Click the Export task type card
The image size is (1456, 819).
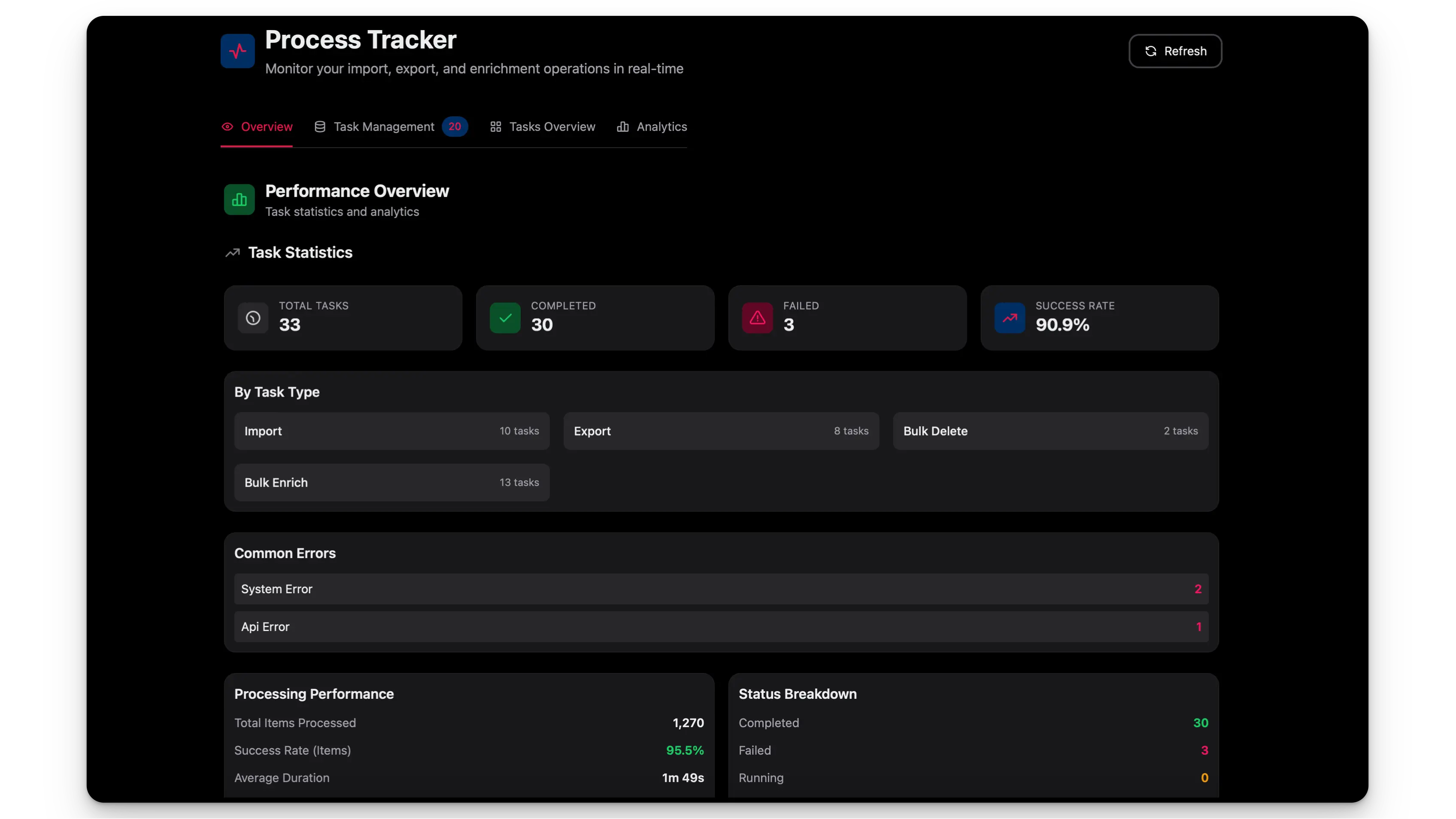[x=721, y=431]
